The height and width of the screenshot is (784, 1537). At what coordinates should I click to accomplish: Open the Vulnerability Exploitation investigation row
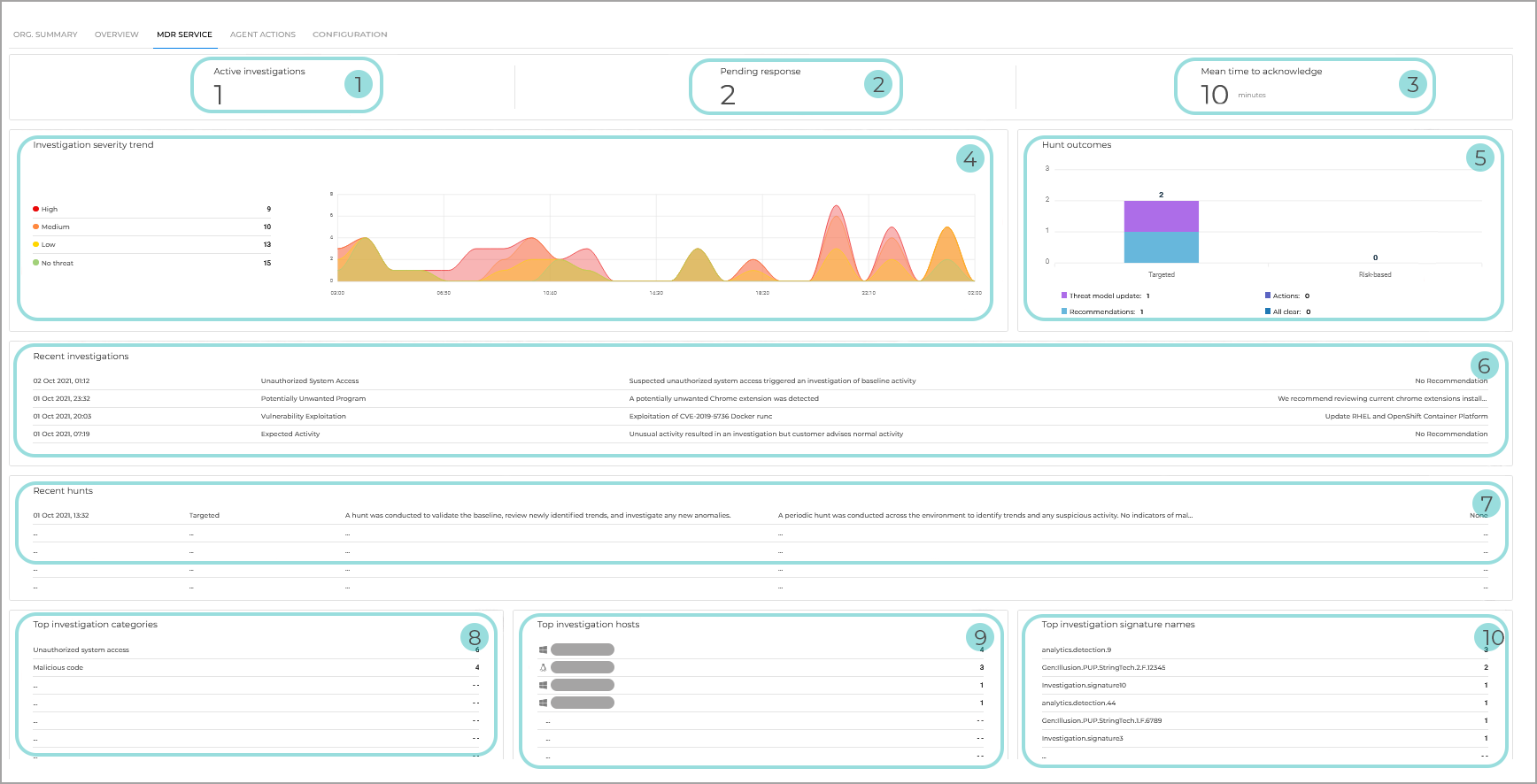[303, 416]
